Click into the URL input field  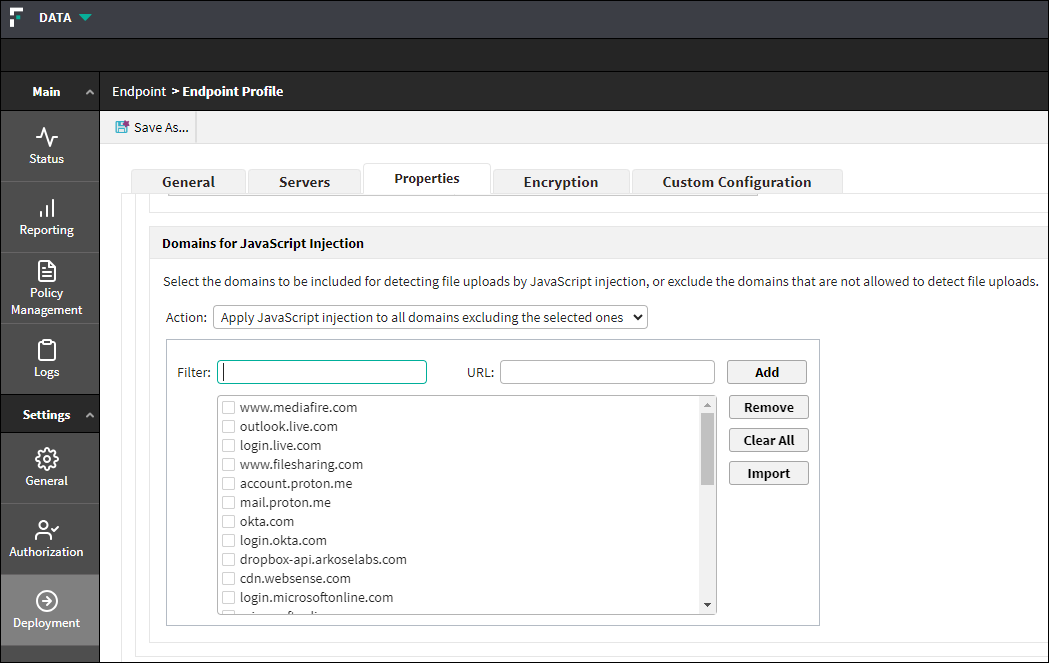607,373
